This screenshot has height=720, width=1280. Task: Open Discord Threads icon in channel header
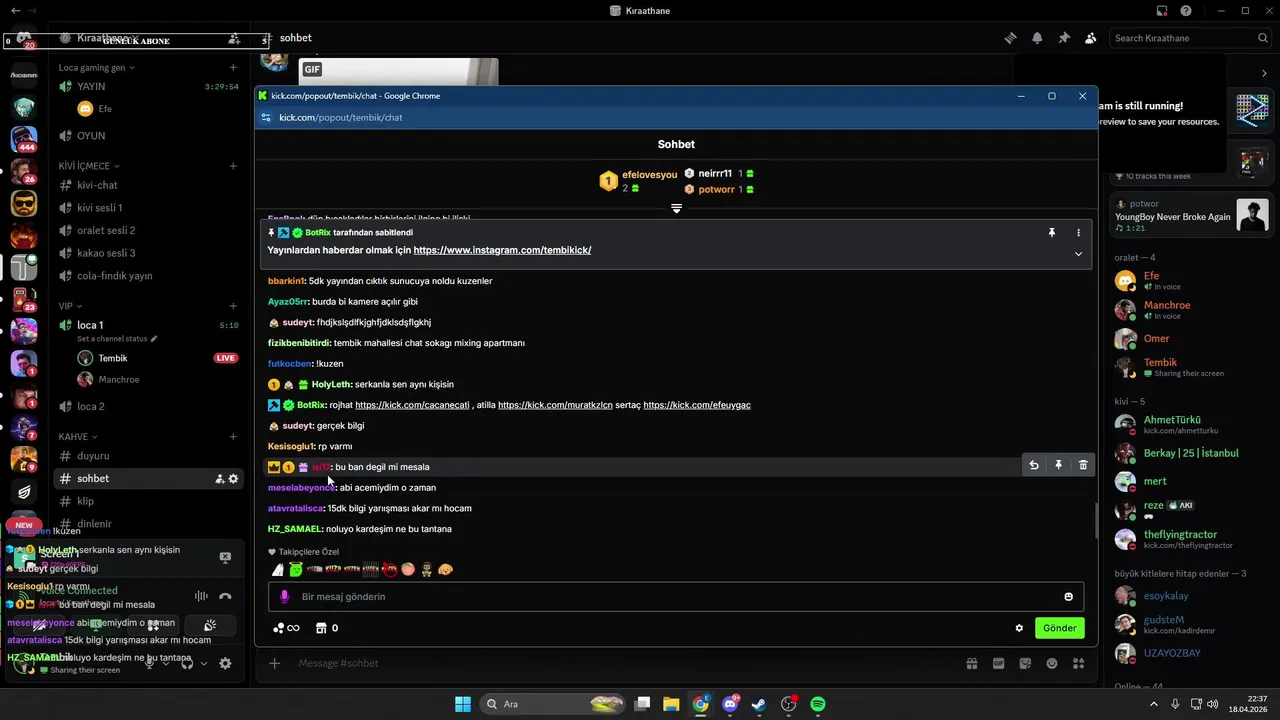point(1011,38)
